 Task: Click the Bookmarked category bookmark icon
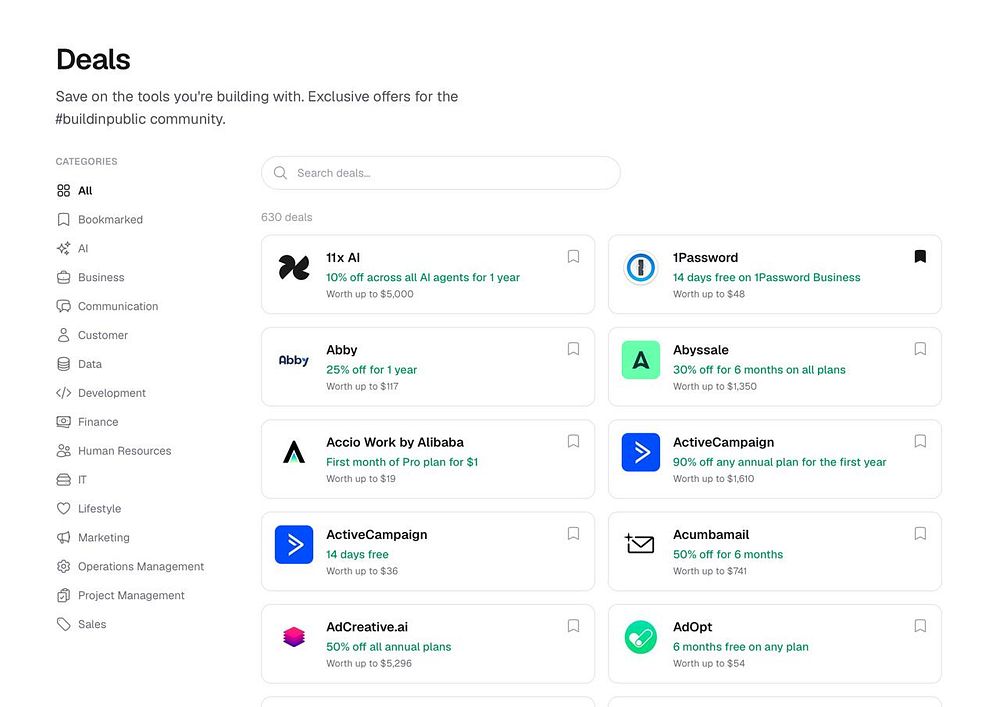63,219
